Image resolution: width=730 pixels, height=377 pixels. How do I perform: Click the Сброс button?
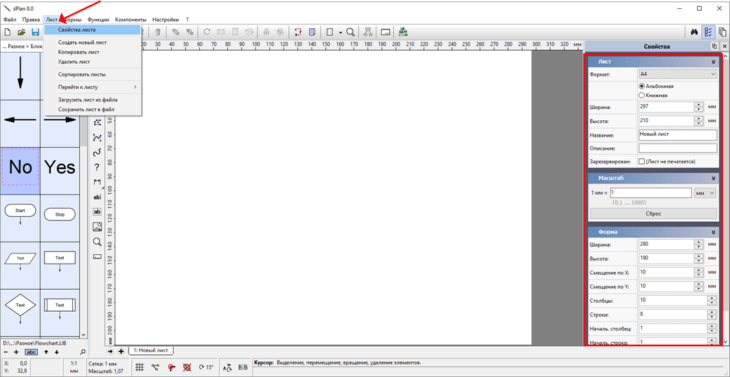tap(653, 214)
